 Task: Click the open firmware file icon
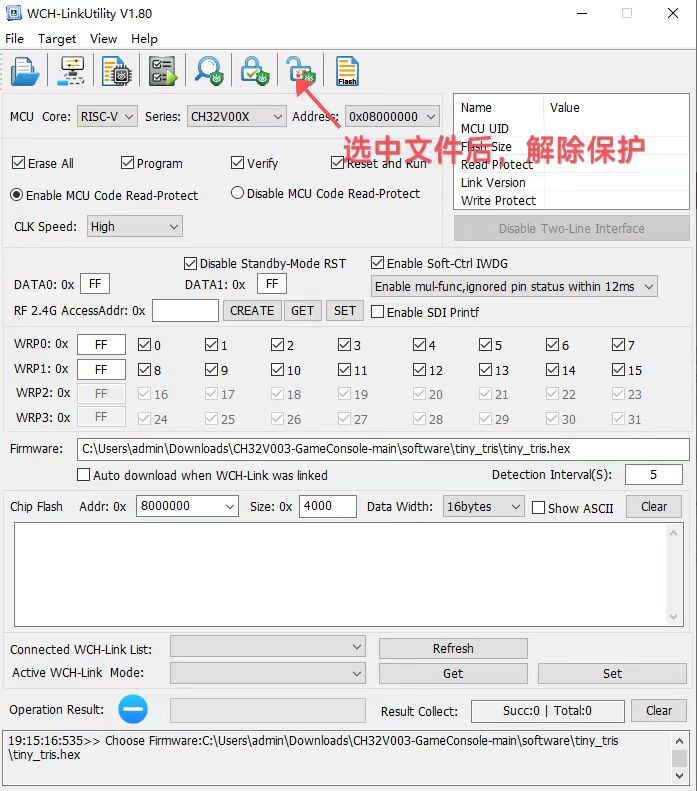tap(25, 71)
